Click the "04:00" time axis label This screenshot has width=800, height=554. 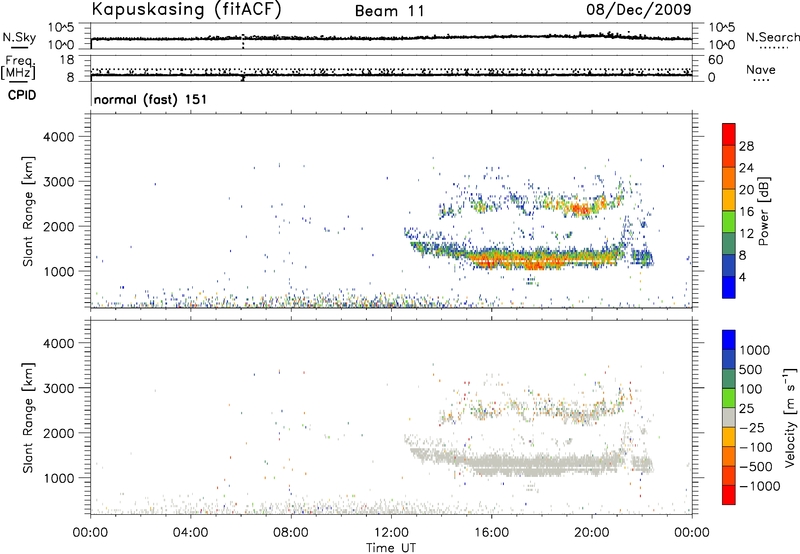tap(191, 533)
